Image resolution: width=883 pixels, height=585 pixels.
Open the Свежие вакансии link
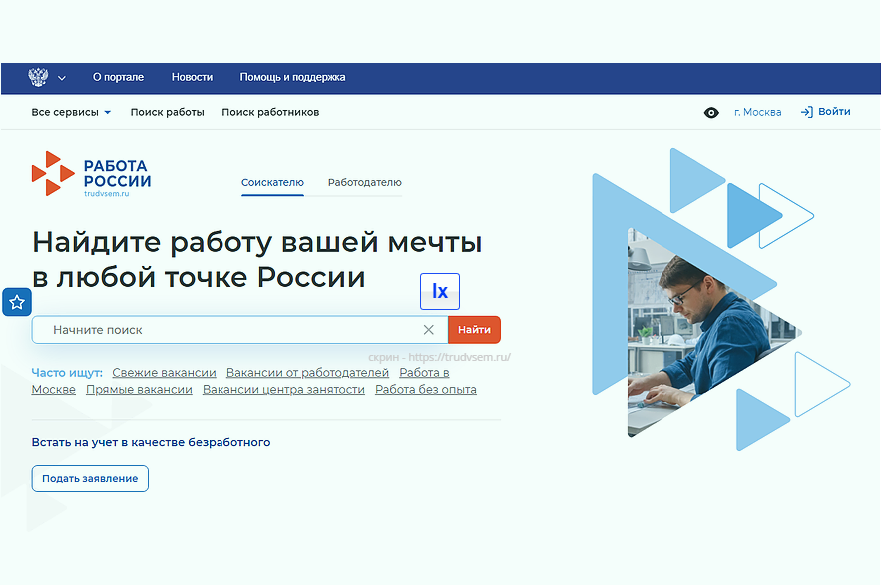(x=164, y=371)
